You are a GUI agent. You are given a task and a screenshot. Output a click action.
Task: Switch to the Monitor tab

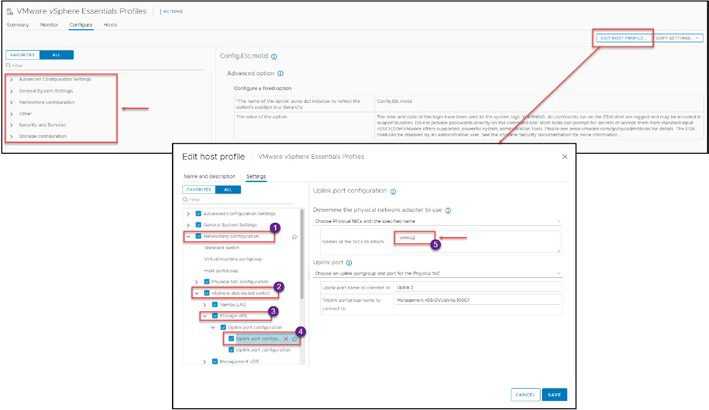[x=49, y=25]
